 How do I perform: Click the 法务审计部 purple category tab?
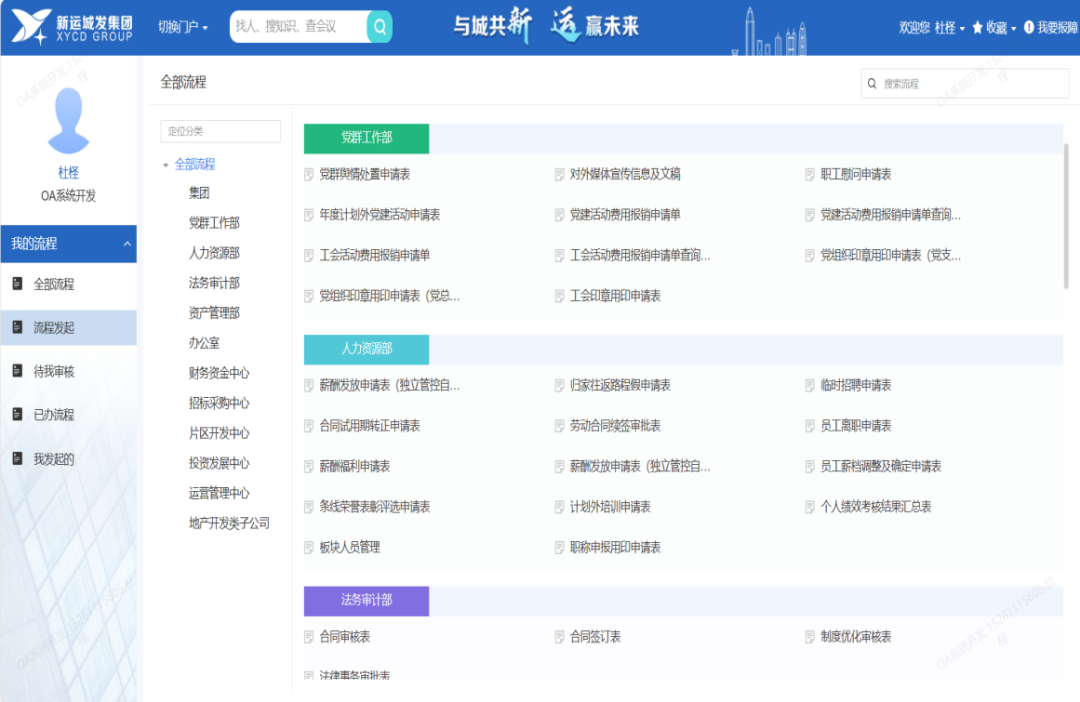(366, 600)
